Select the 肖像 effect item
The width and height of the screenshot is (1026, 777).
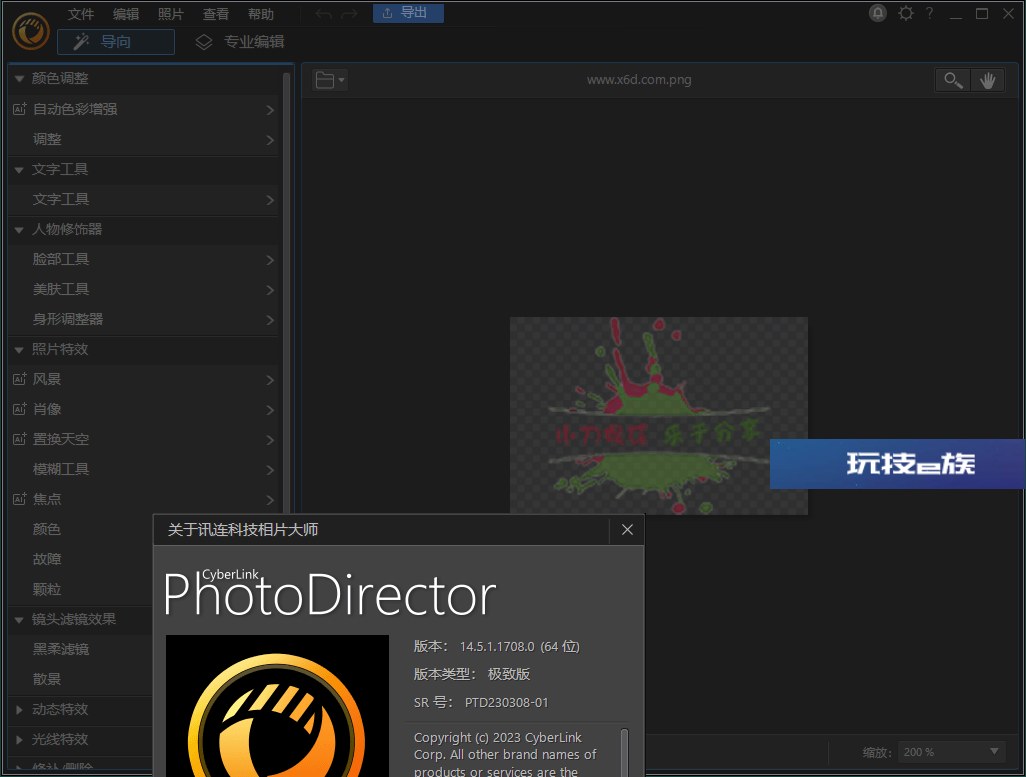144,409
